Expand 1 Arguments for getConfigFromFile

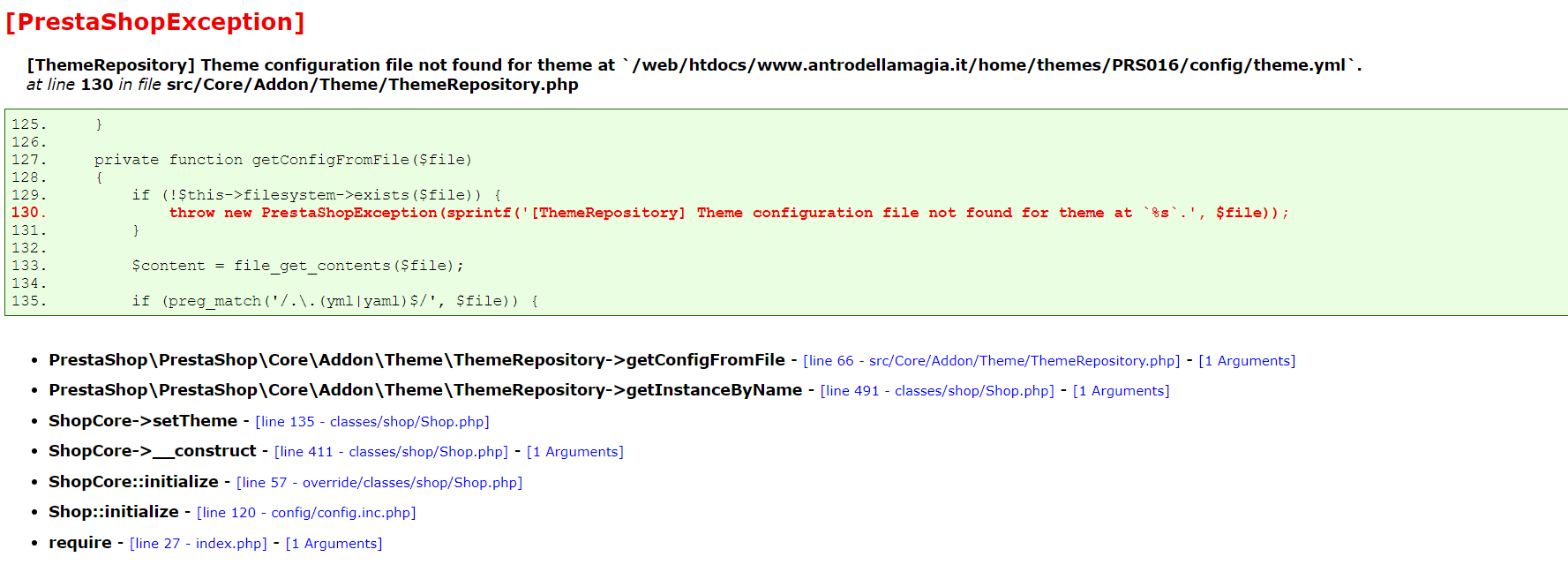[x=1247, y=360]
